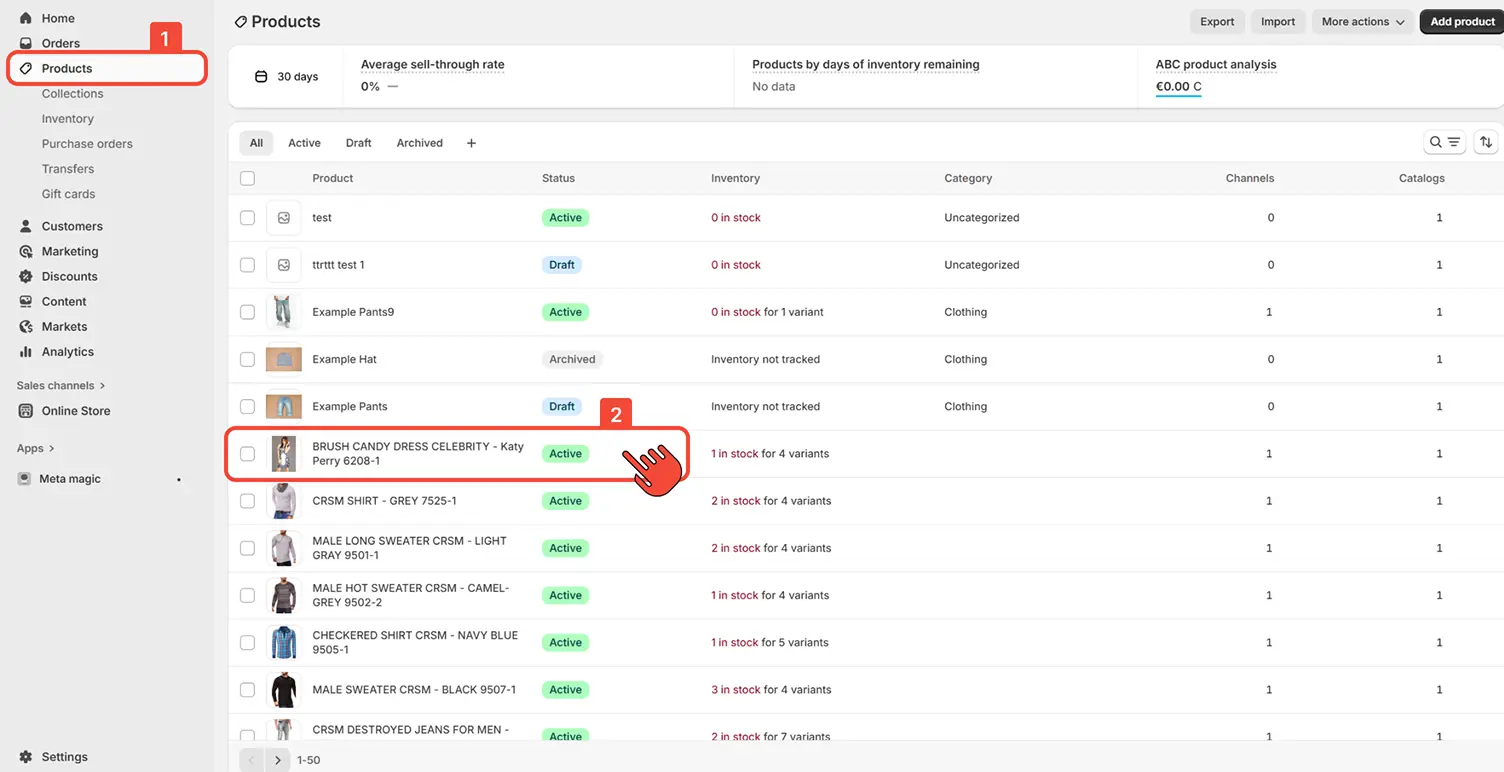Select the CRSM SHIRT - GREY checkbox
Image resolution: width=1504 pixels, height=772 pixels.
click(247, 501)
